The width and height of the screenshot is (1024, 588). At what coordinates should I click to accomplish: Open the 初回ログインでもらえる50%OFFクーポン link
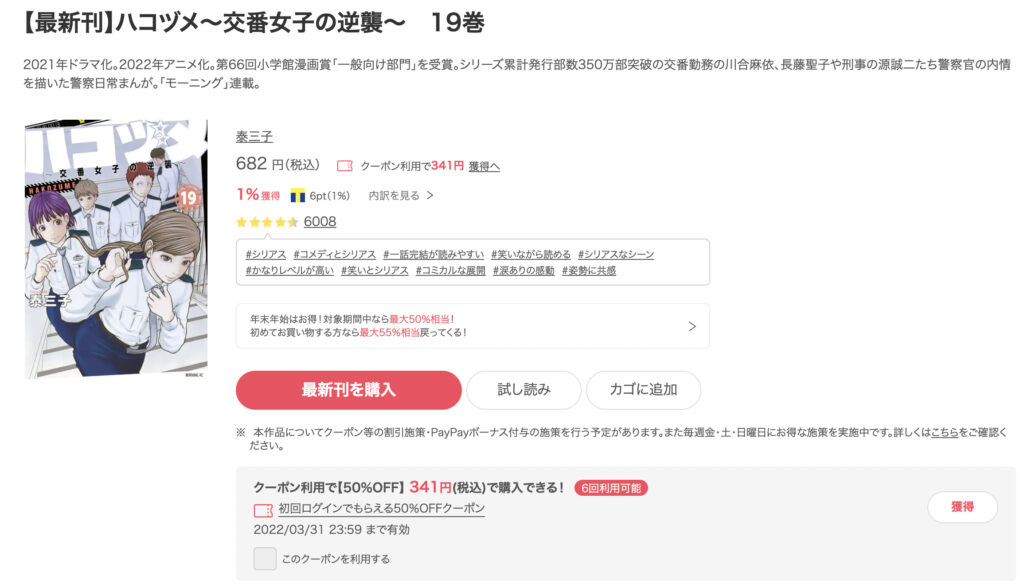(381, 508)
